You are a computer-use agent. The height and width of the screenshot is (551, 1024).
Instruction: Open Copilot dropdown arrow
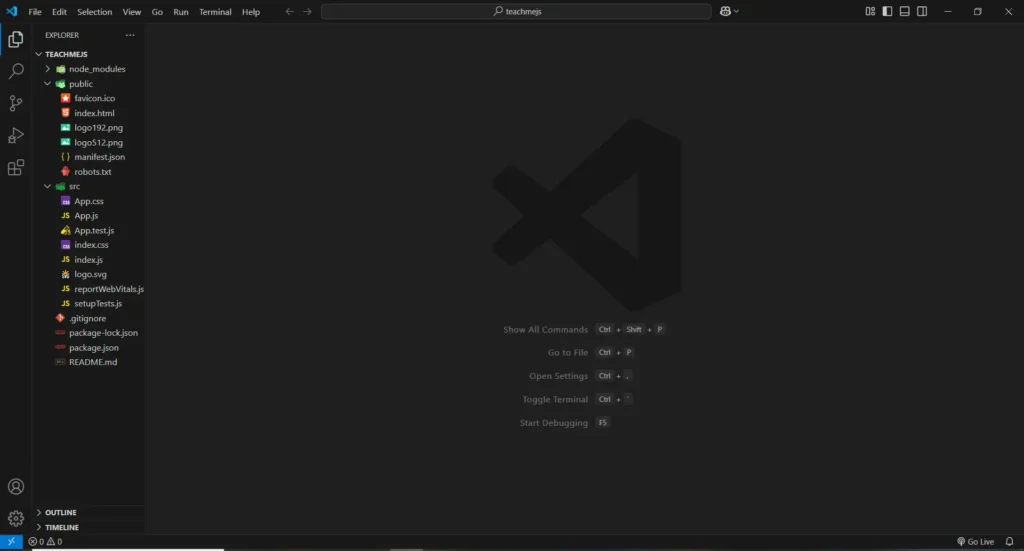(x=737, y=11)
